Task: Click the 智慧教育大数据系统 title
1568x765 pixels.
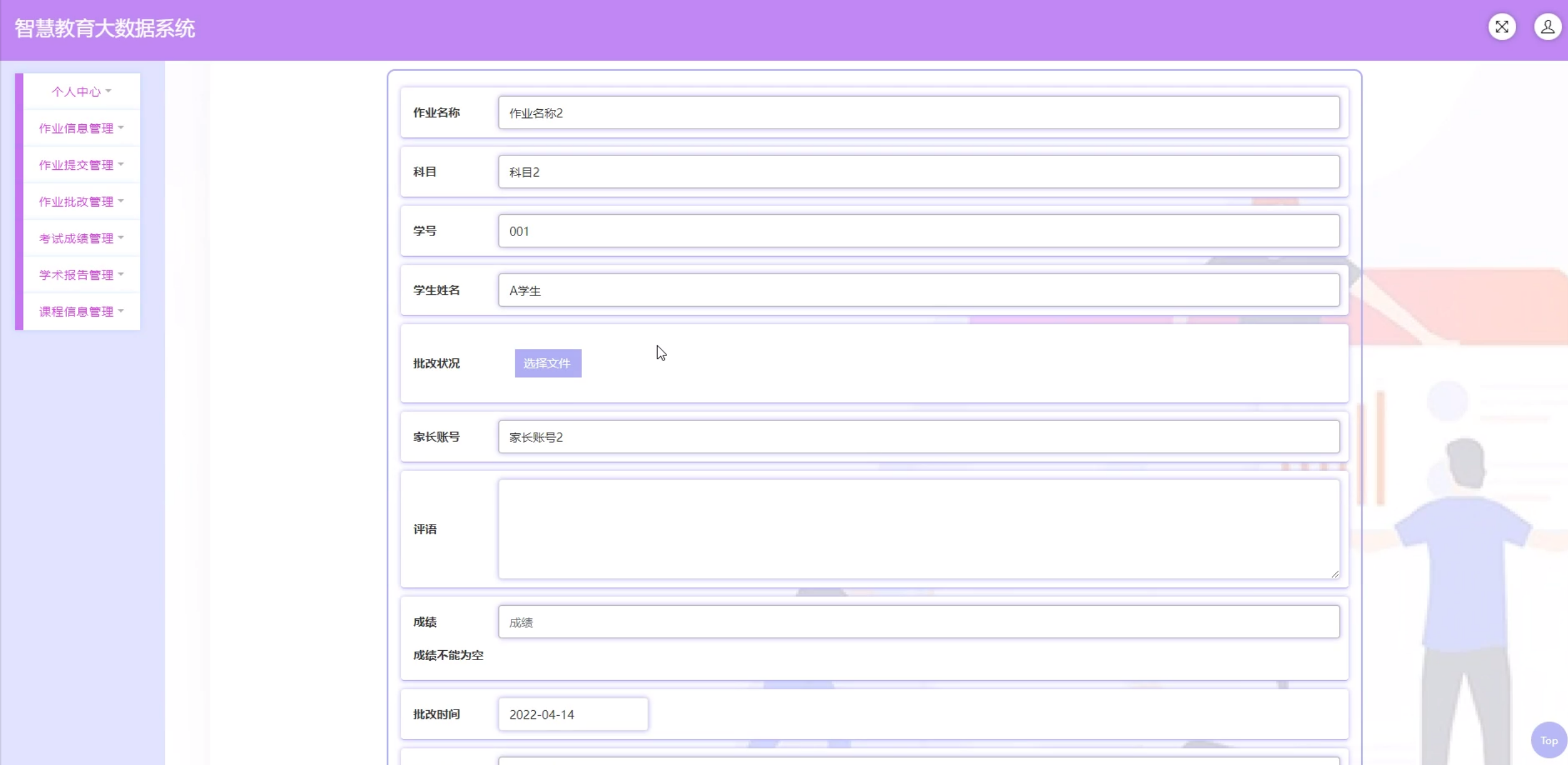Action: tap(105, 29)
